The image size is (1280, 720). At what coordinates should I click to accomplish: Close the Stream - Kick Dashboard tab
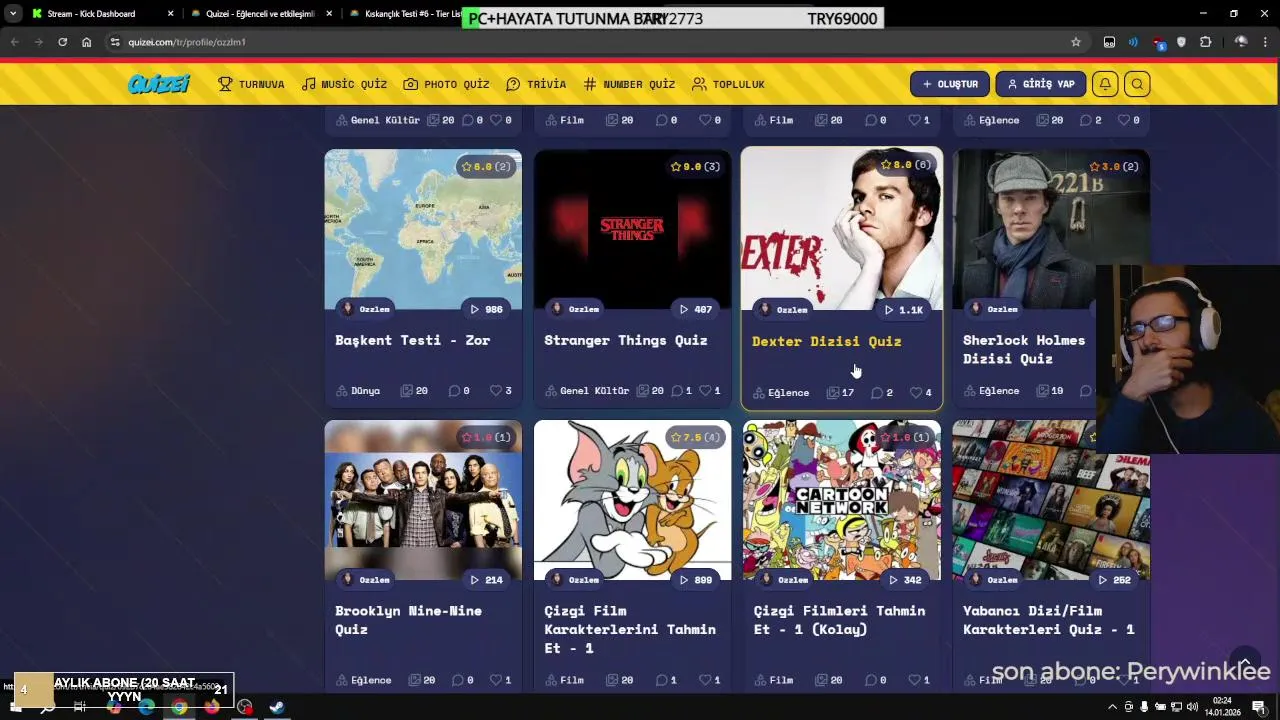pos(170,14)
